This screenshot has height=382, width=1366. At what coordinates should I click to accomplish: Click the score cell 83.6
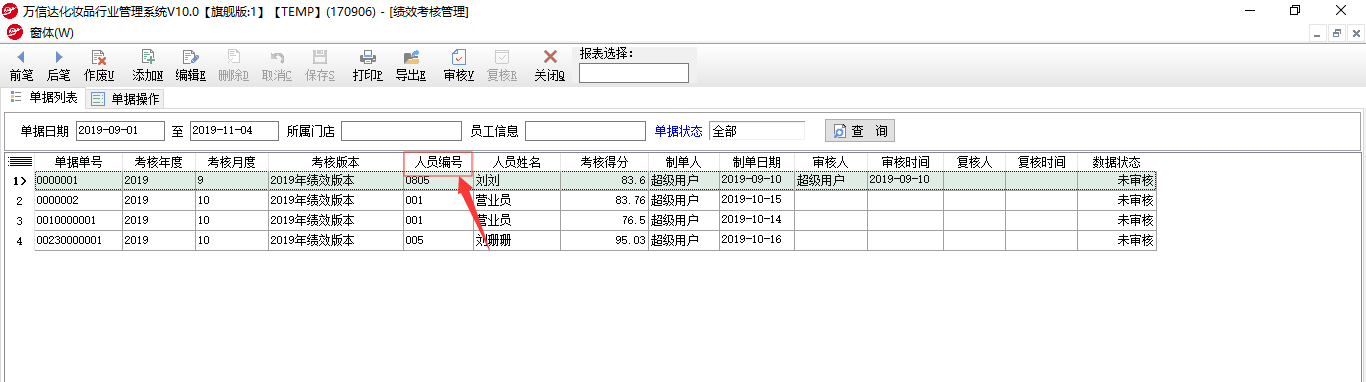(604, 180)
